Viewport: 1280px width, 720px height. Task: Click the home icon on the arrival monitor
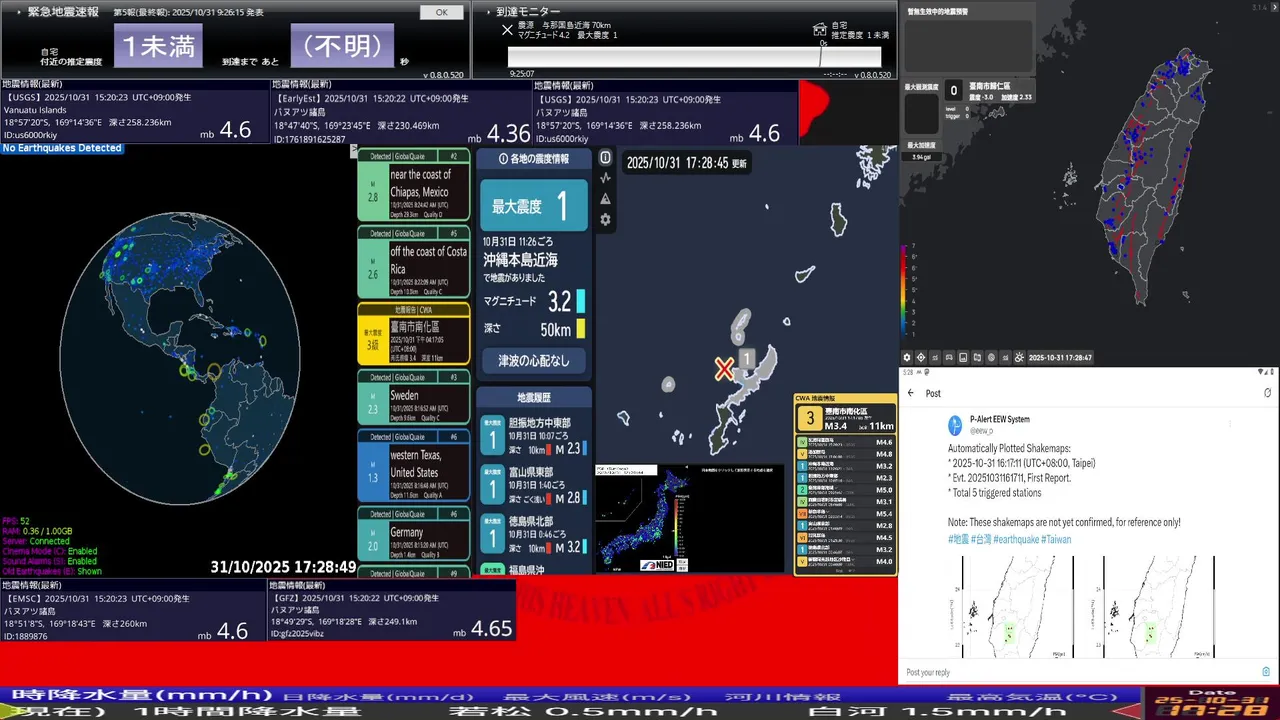820,30
